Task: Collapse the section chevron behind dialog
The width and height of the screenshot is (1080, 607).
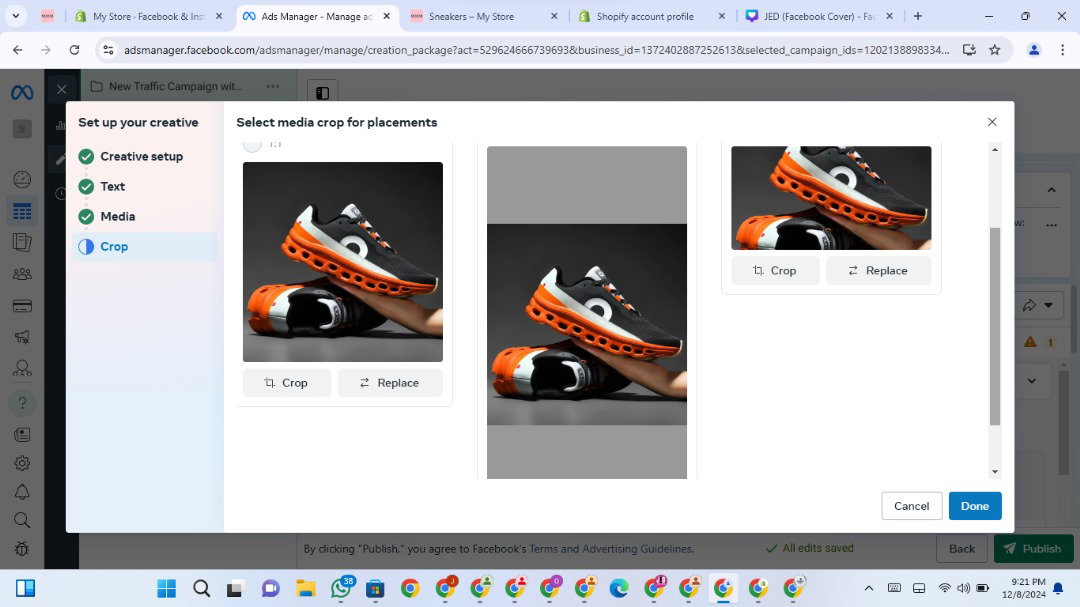Action: click(x=1051, y=190)
